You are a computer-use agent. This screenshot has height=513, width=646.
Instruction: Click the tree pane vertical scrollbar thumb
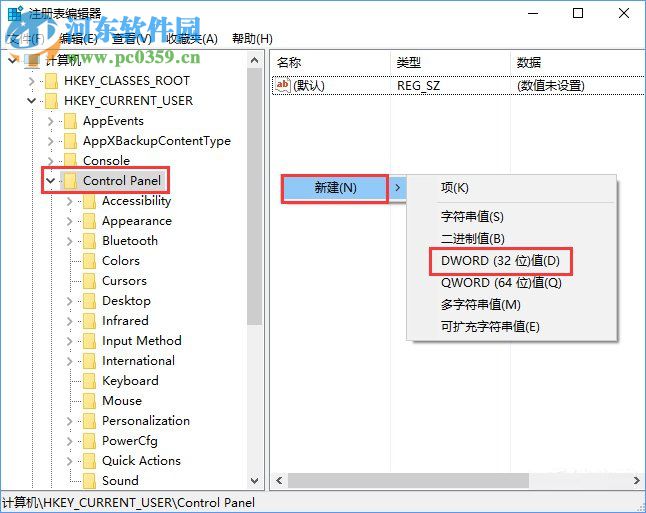click(255, 197)
